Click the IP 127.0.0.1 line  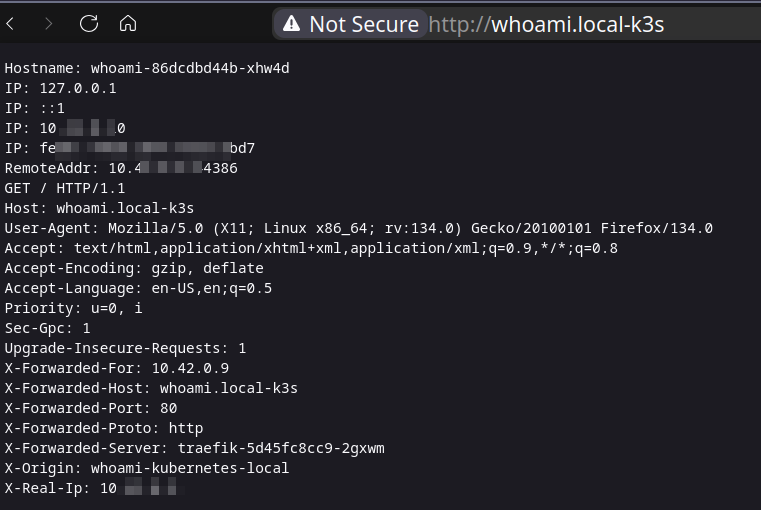click(61, 88)
